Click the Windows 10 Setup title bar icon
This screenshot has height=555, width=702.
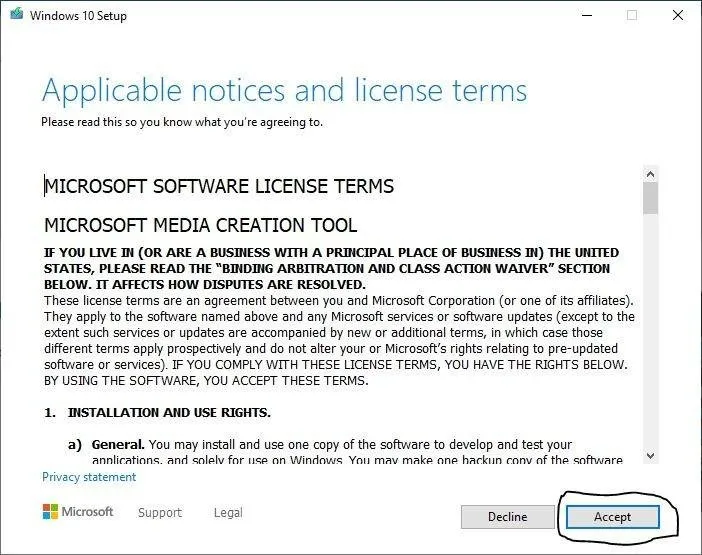point(17,14)
